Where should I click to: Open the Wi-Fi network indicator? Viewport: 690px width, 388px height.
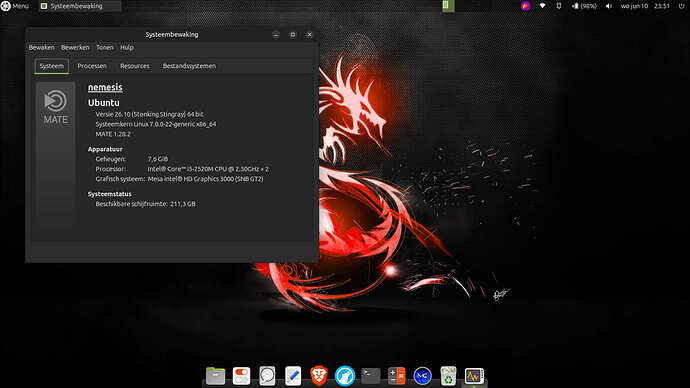(542, 6)
